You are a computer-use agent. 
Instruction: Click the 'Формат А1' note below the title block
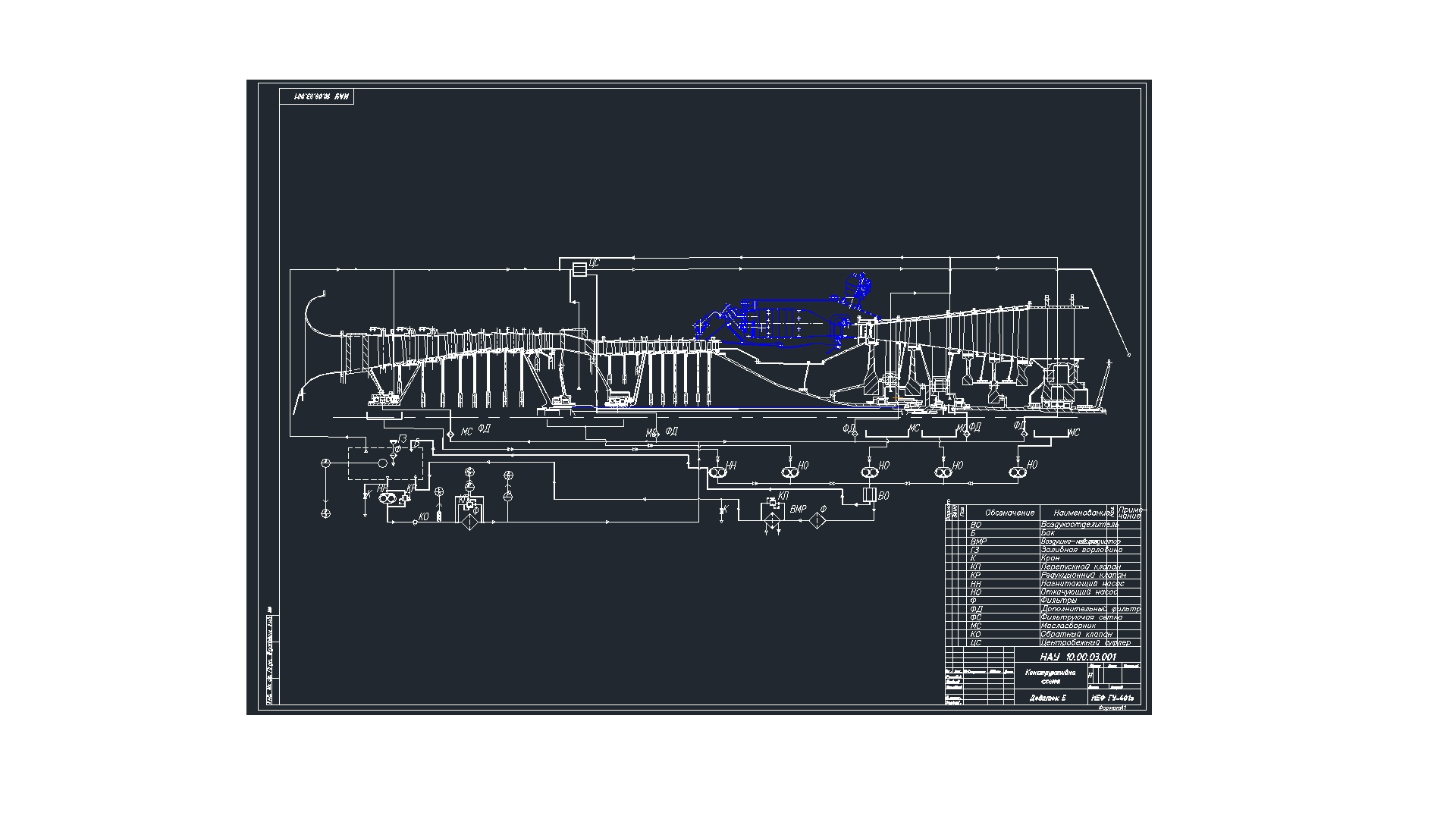(1112, 708)
